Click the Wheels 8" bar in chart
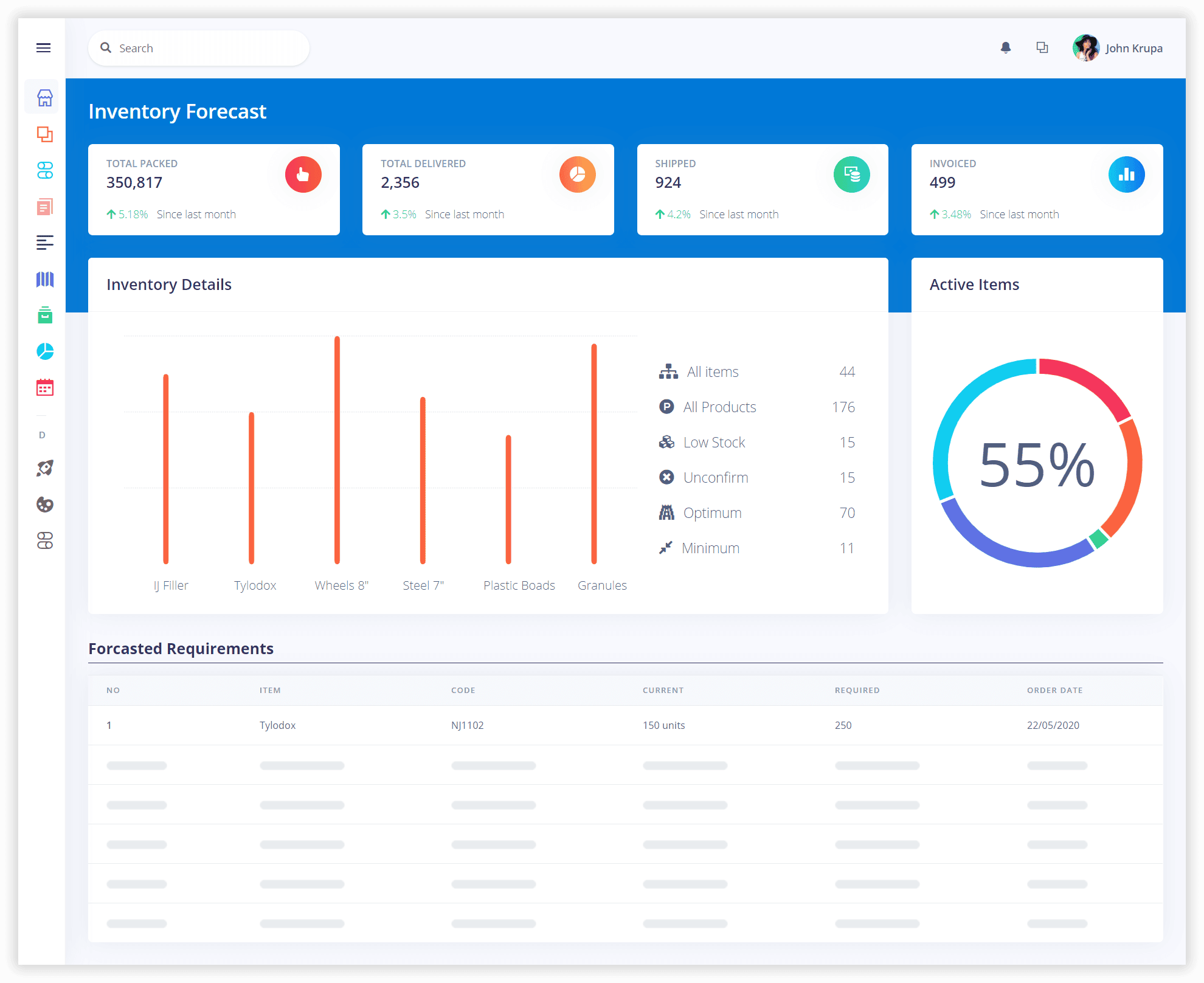 (x=337, y=450)
